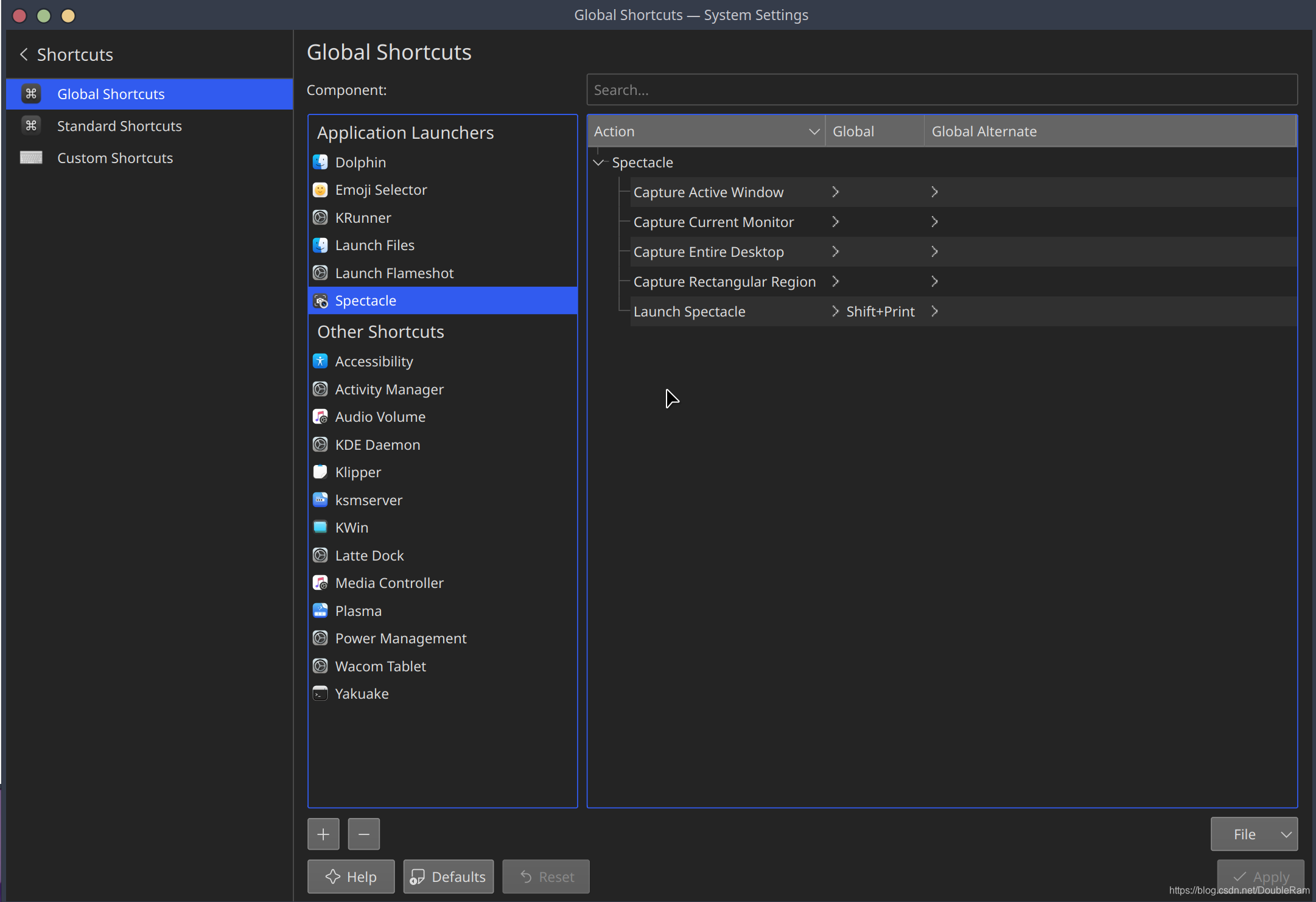Select the KWin component label
Screen dimensions: 1316x902
tap(352, 527)
